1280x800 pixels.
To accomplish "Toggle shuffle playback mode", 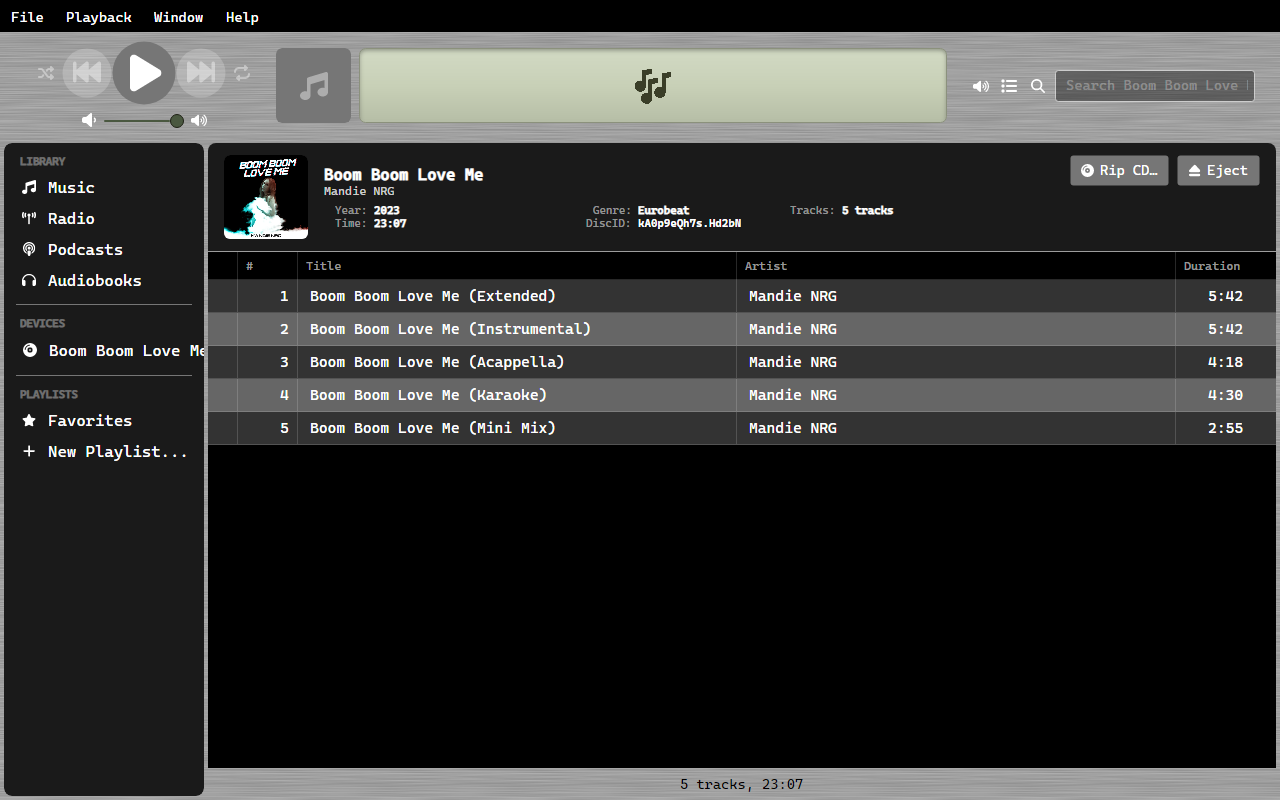I will pos(46,73).
